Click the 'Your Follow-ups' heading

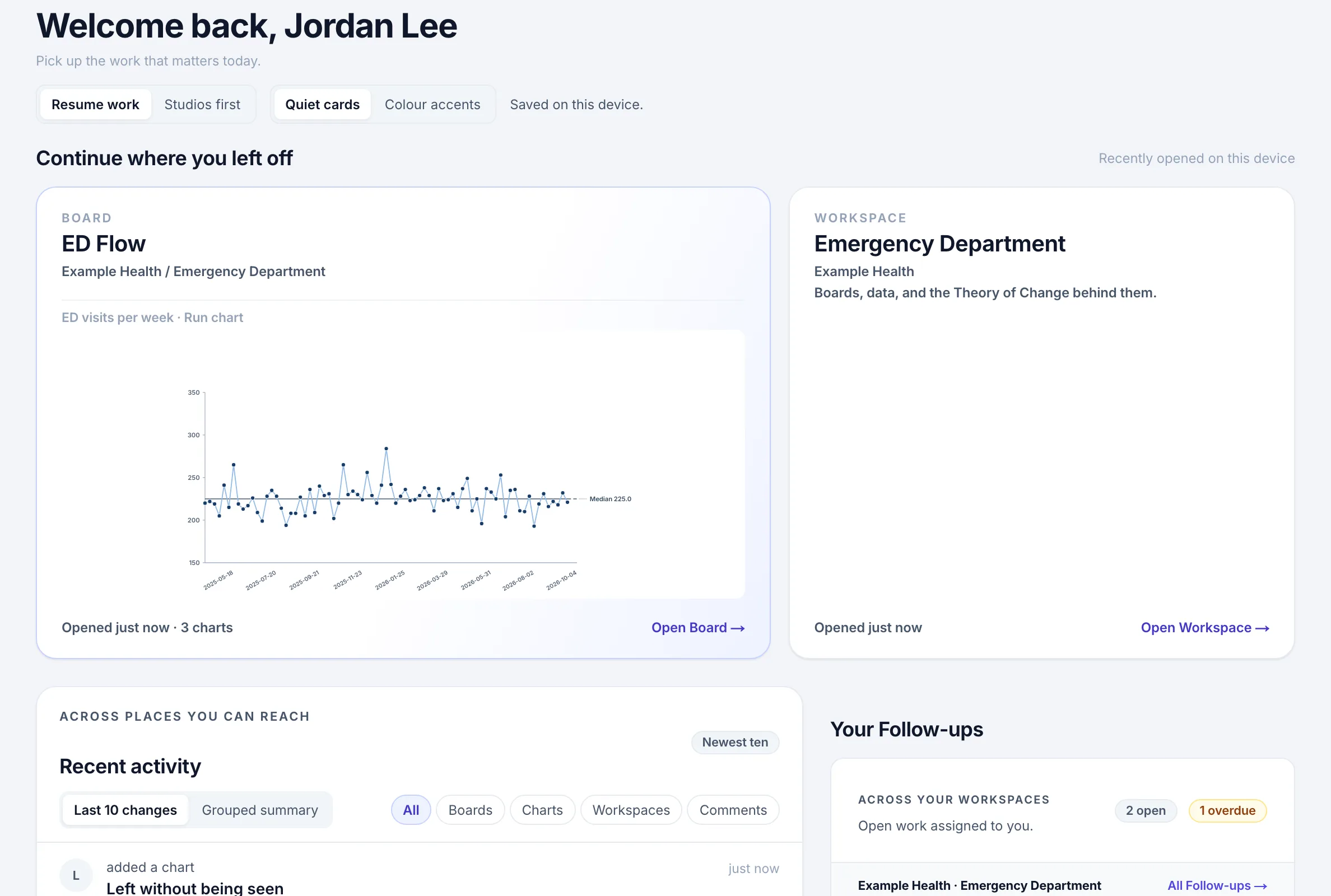906,729
